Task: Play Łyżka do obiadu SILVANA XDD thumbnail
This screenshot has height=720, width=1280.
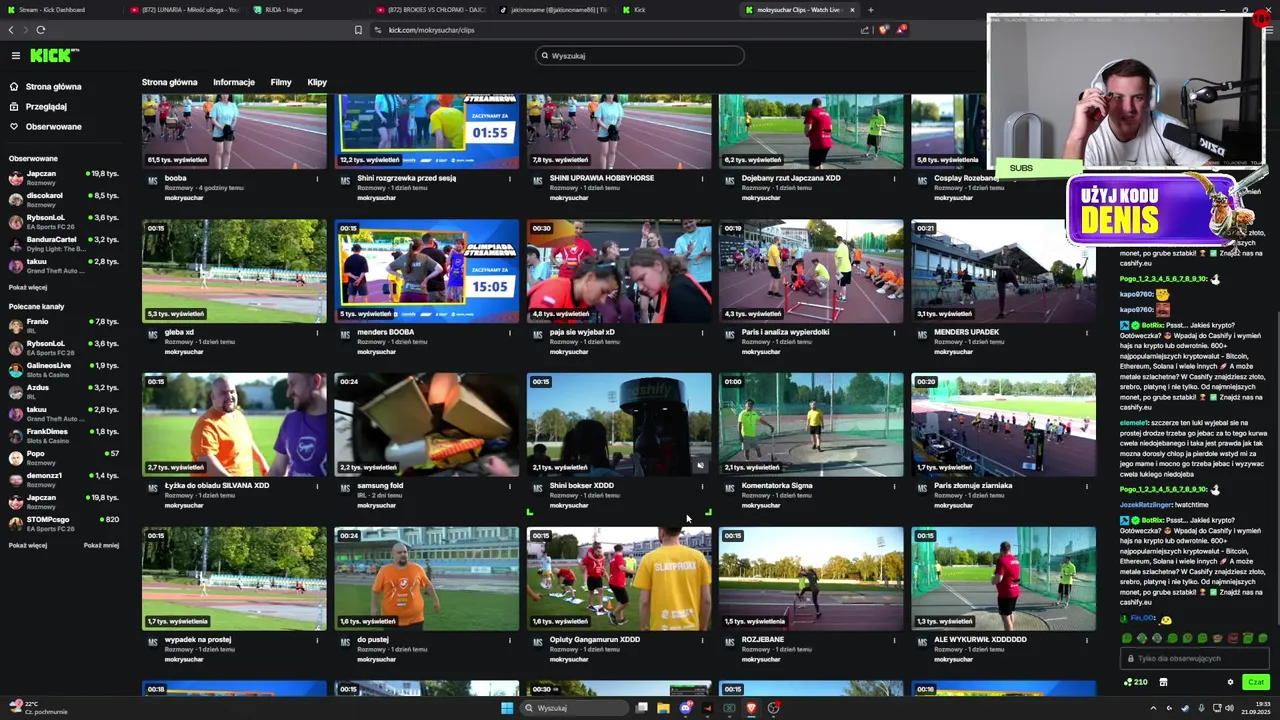Action: coord(234,425)
